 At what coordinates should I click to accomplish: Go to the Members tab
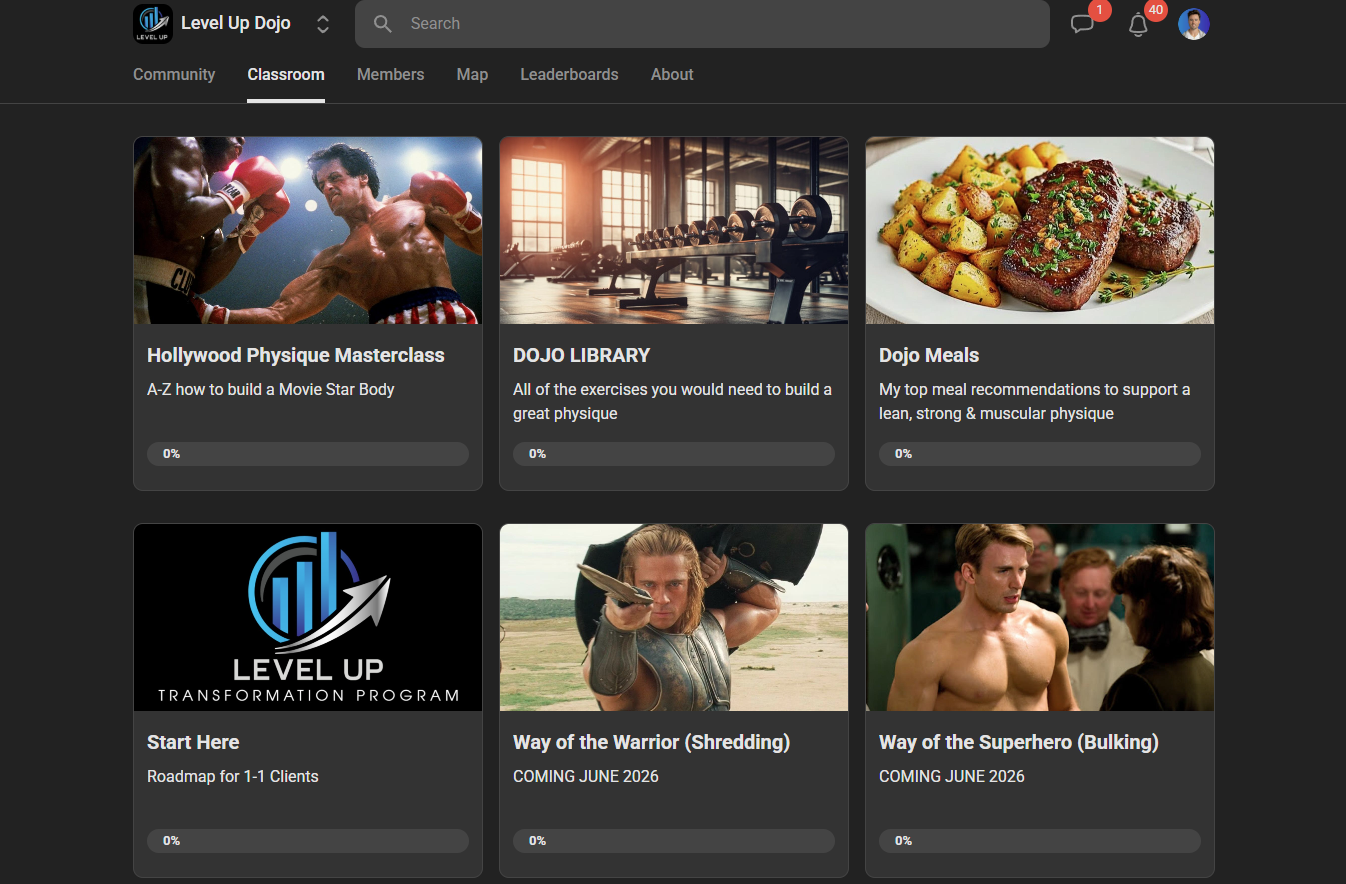(390, 74)
